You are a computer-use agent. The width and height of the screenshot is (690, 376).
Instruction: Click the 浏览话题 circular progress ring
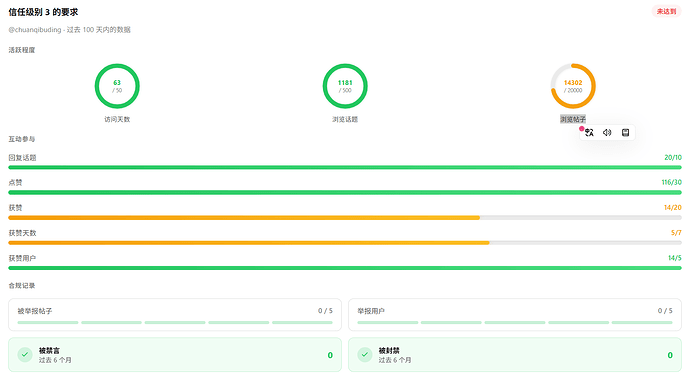[345, 86]
